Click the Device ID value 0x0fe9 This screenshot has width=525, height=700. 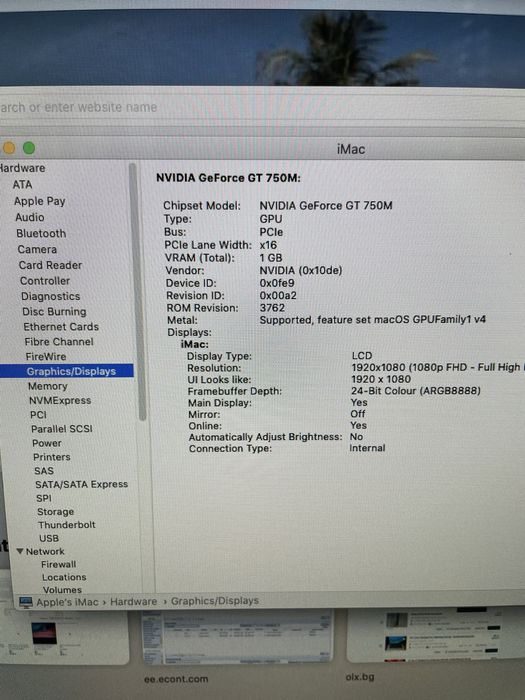tap(277, 283)
